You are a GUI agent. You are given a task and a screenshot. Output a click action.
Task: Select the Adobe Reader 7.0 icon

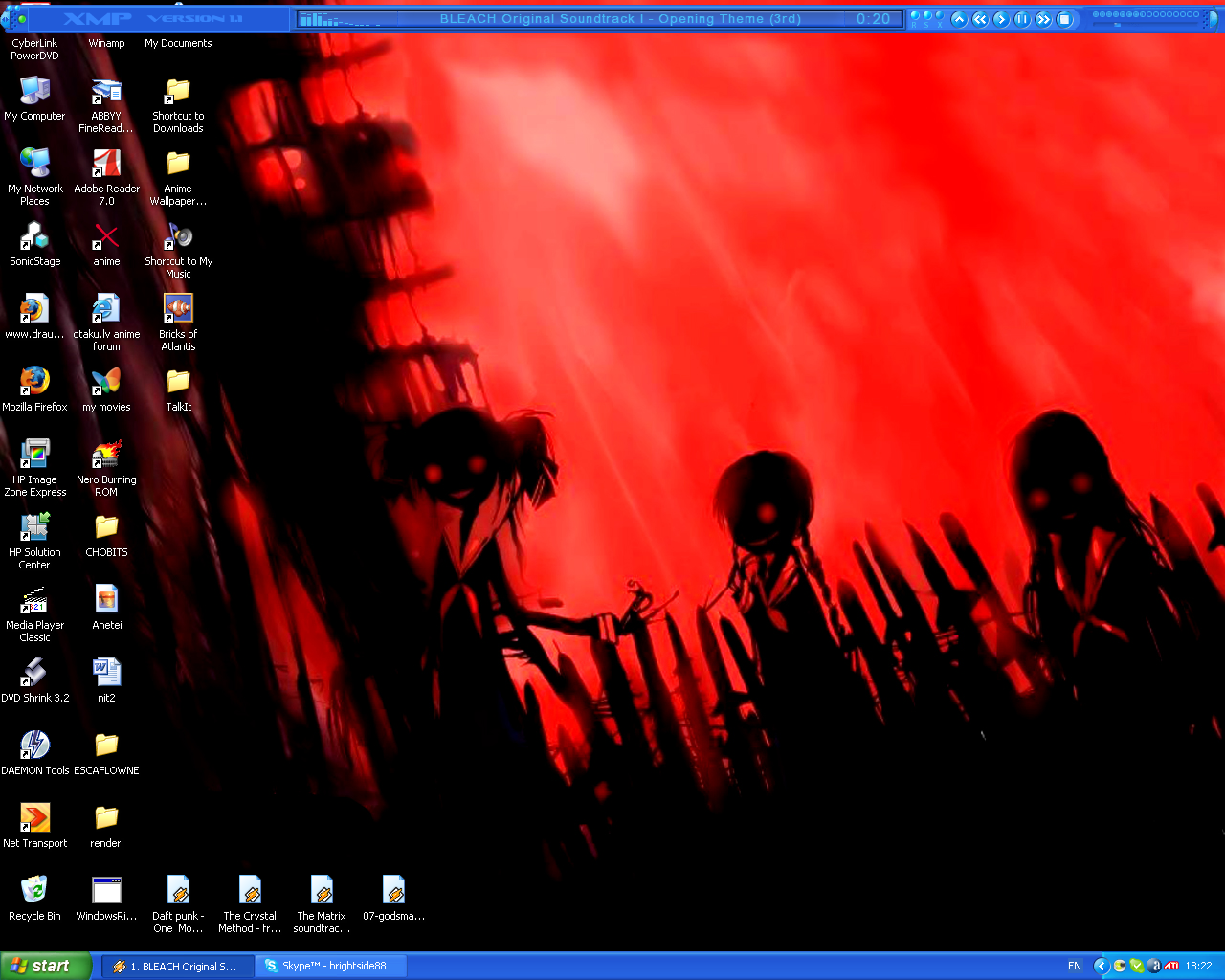click(x=106, y=177)
